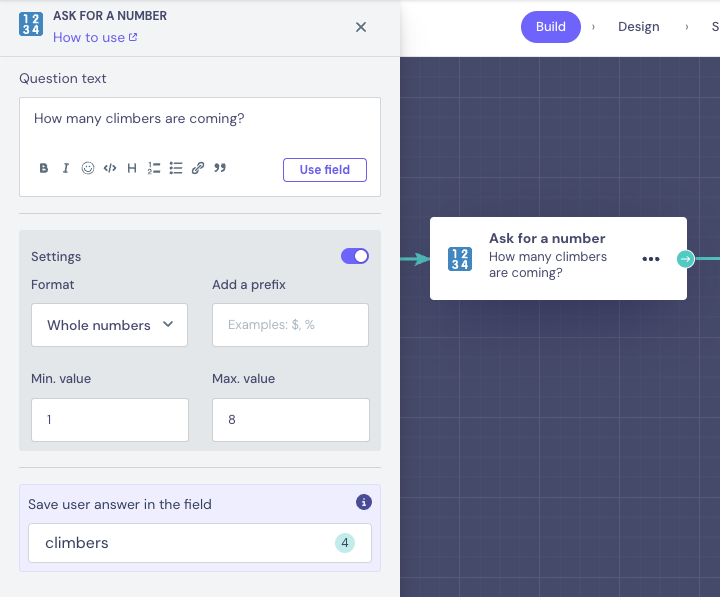The image size is (720, 597).
Task: Click the Use field button
Action: coord(325,170)
